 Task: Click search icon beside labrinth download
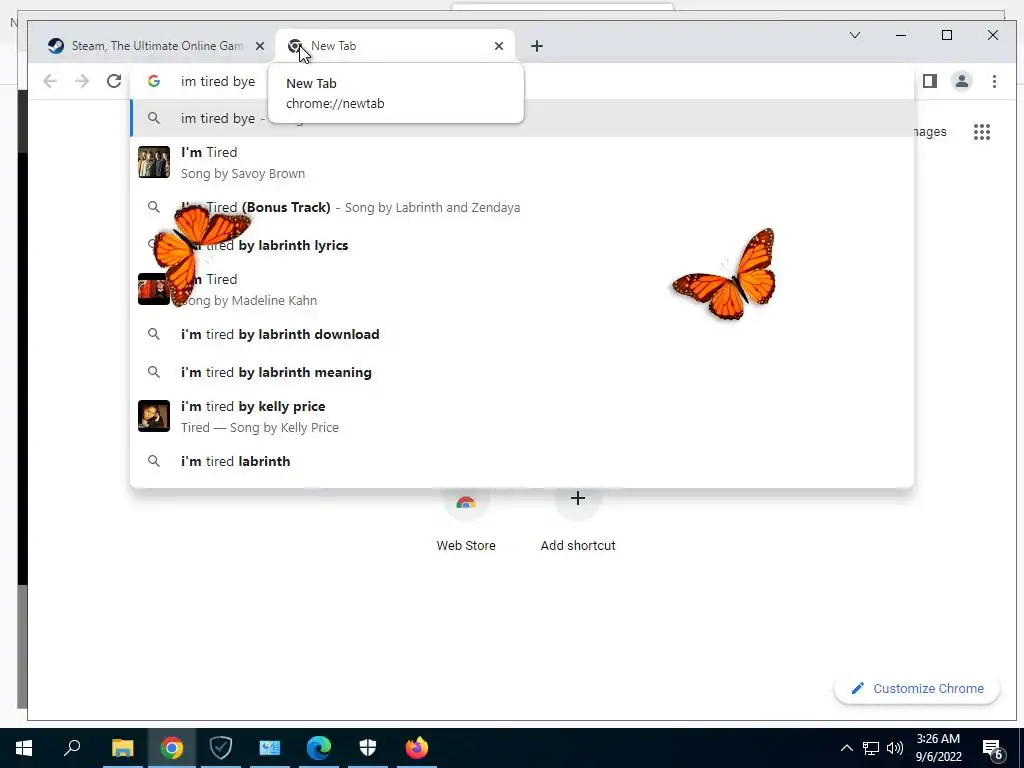153,334
